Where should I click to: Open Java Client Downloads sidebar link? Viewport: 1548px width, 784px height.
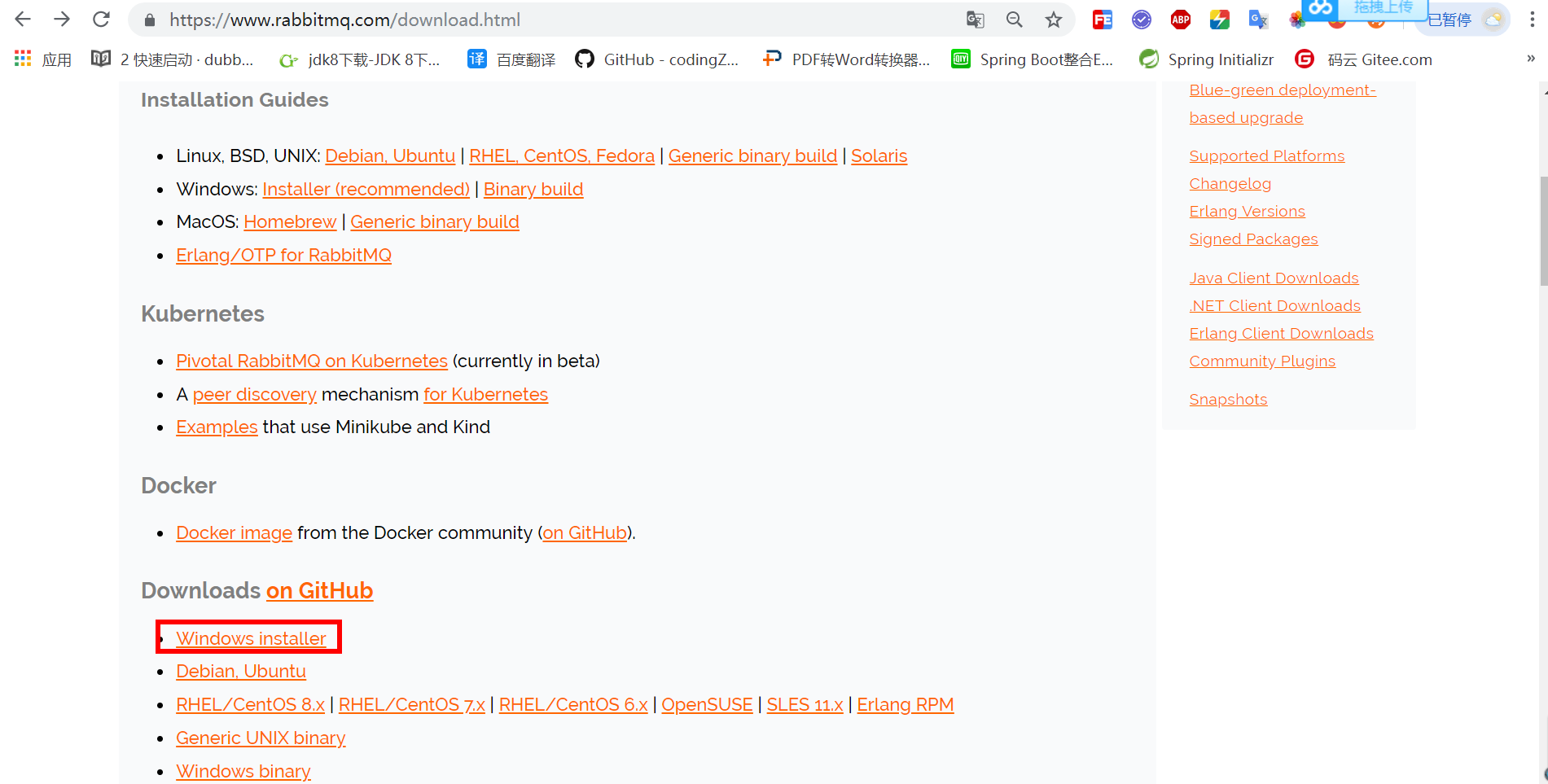point(1274,278)
